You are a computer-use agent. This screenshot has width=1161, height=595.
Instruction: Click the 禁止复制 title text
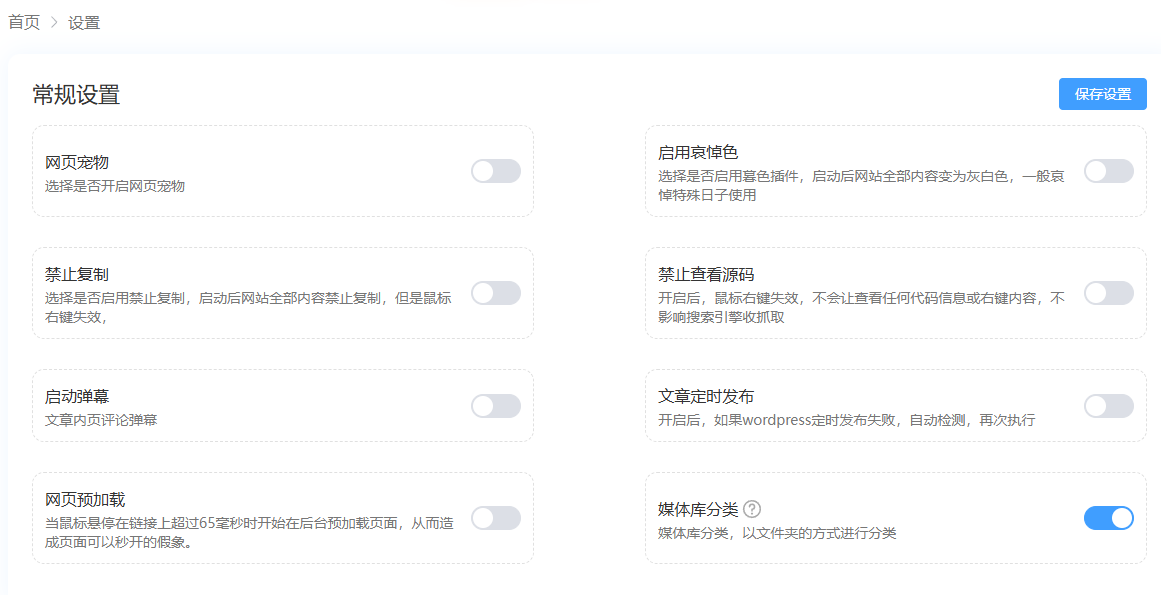click(x=77, y=275)
